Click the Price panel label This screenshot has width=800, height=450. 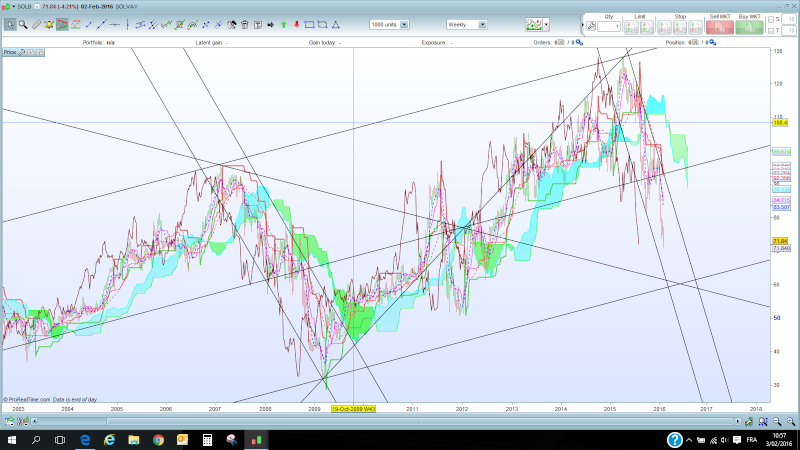tap(10, 52)
